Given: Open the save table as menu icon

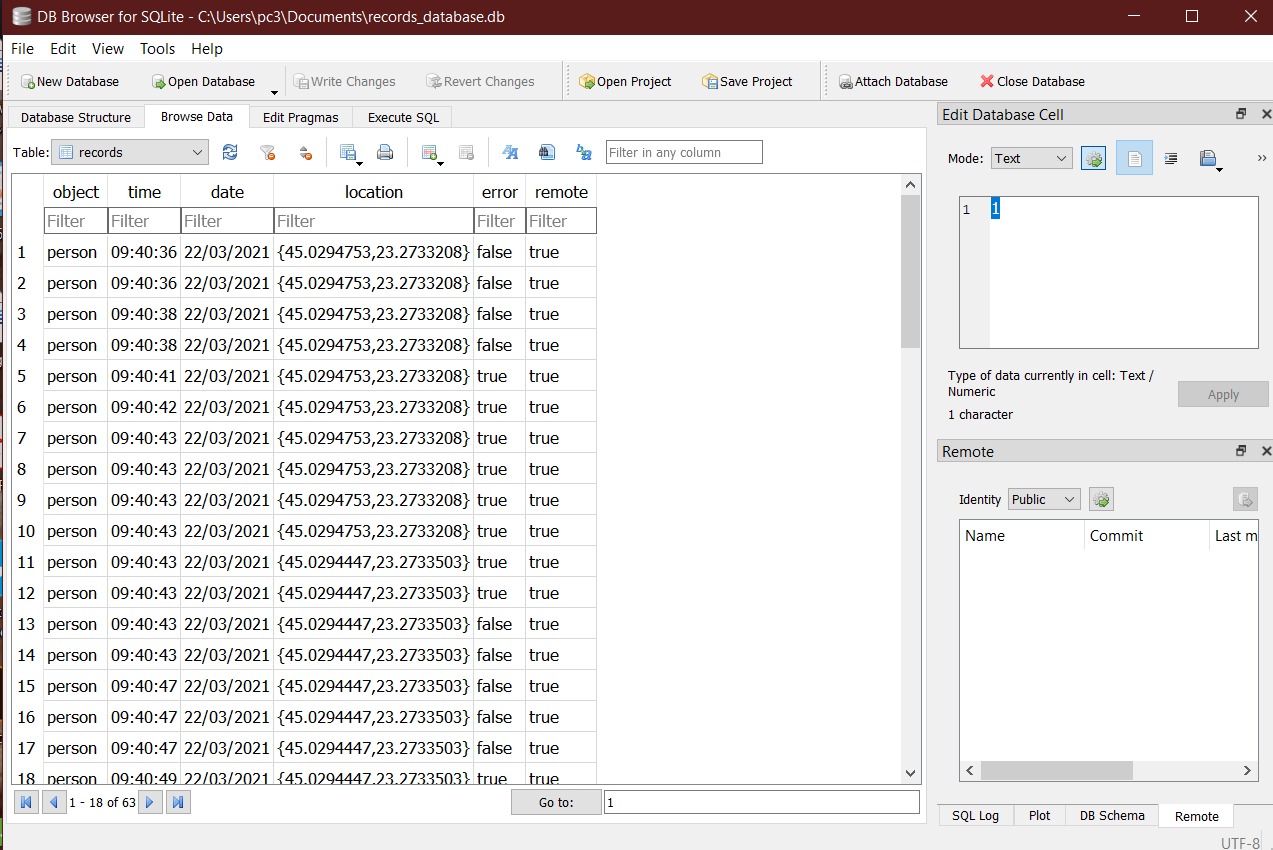Looking at the screenshot, I should coord(349,152).
